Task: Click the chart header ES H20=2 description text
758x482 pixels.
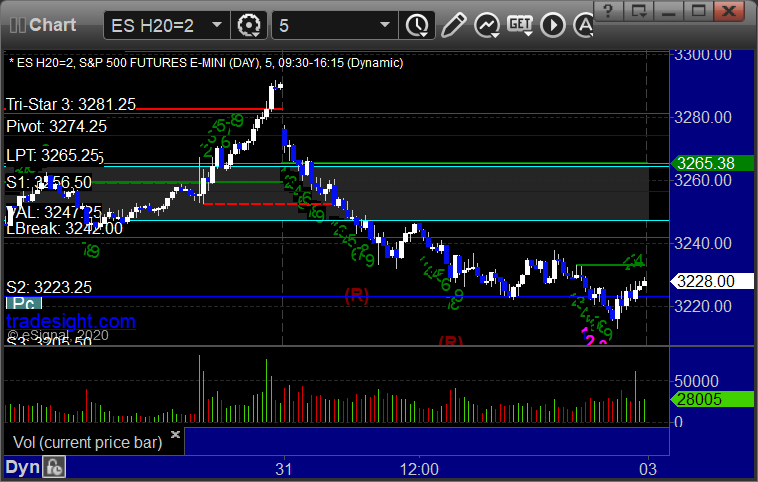Action: (206, 63)
